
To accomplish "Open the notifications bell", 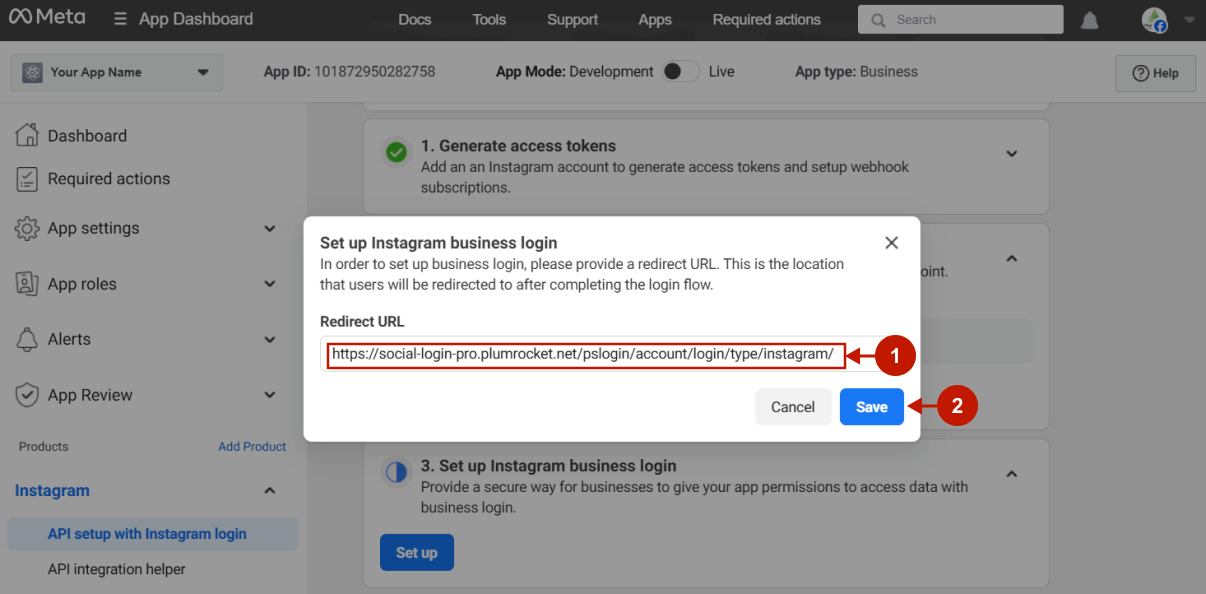I will coord(1090,20).
